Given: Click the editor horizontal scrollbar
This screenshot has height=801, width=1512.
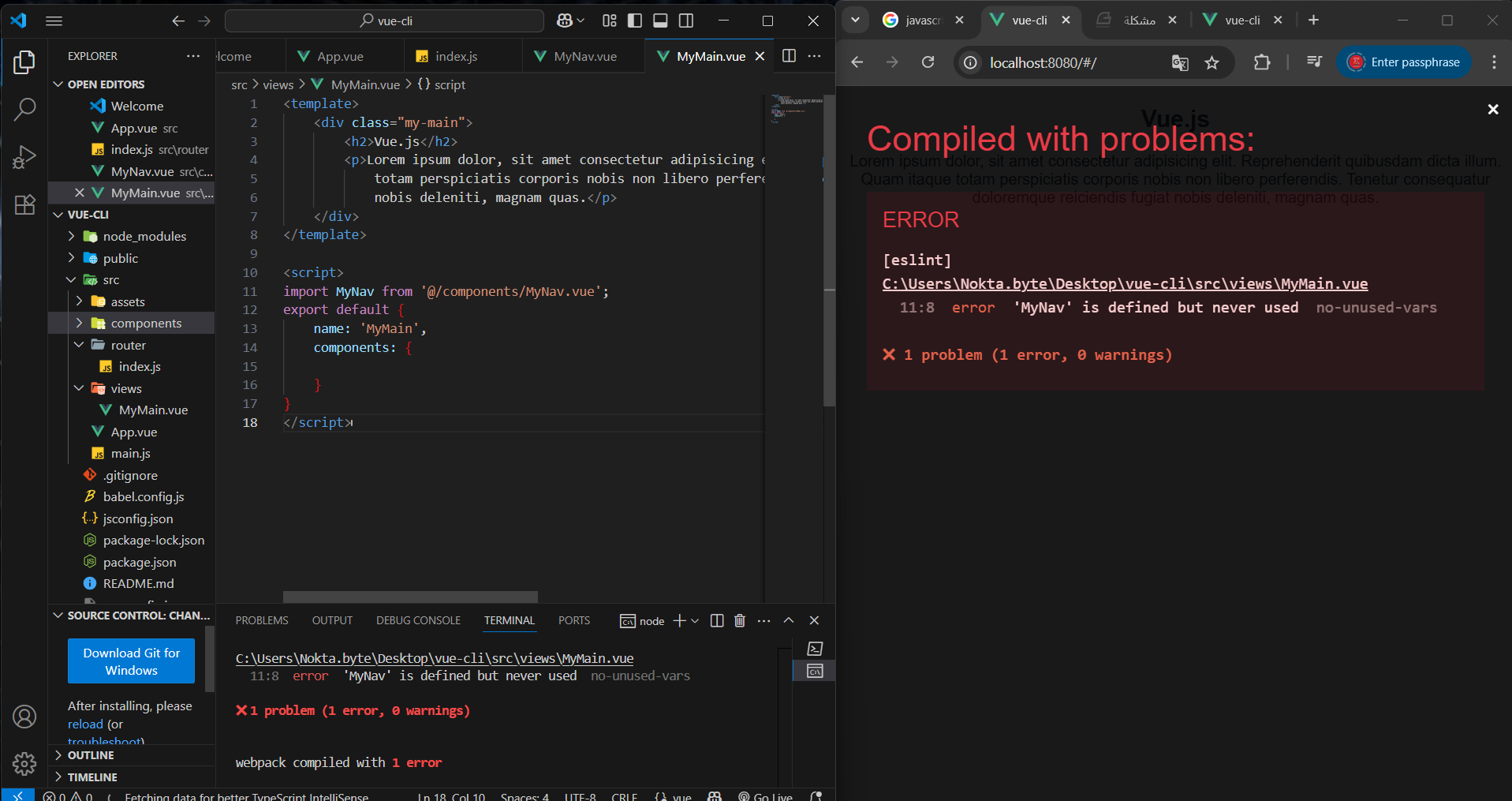Looking at the screenshot, I should click(x=410, y=597).
